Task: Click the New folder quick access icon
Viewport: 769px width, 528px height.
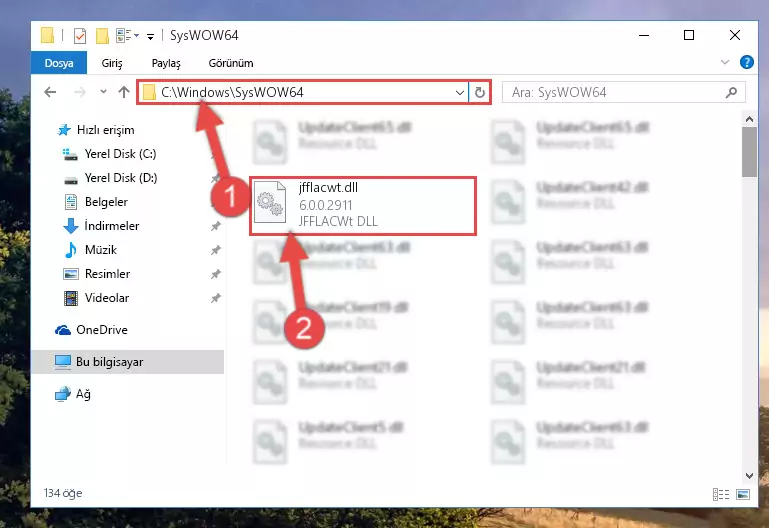Action: 102,35
